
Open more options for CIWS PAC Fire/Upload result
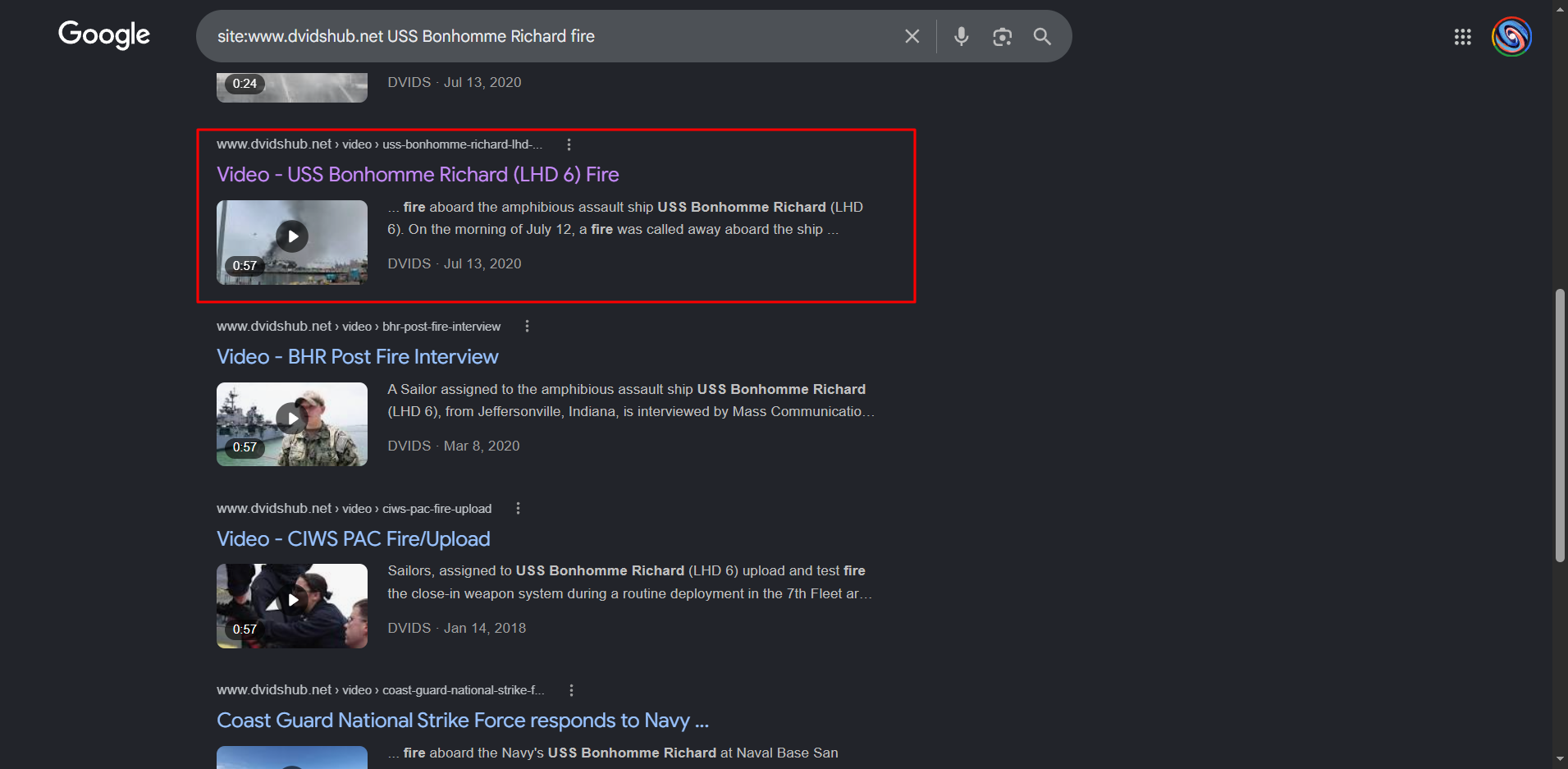click(518, 509)
